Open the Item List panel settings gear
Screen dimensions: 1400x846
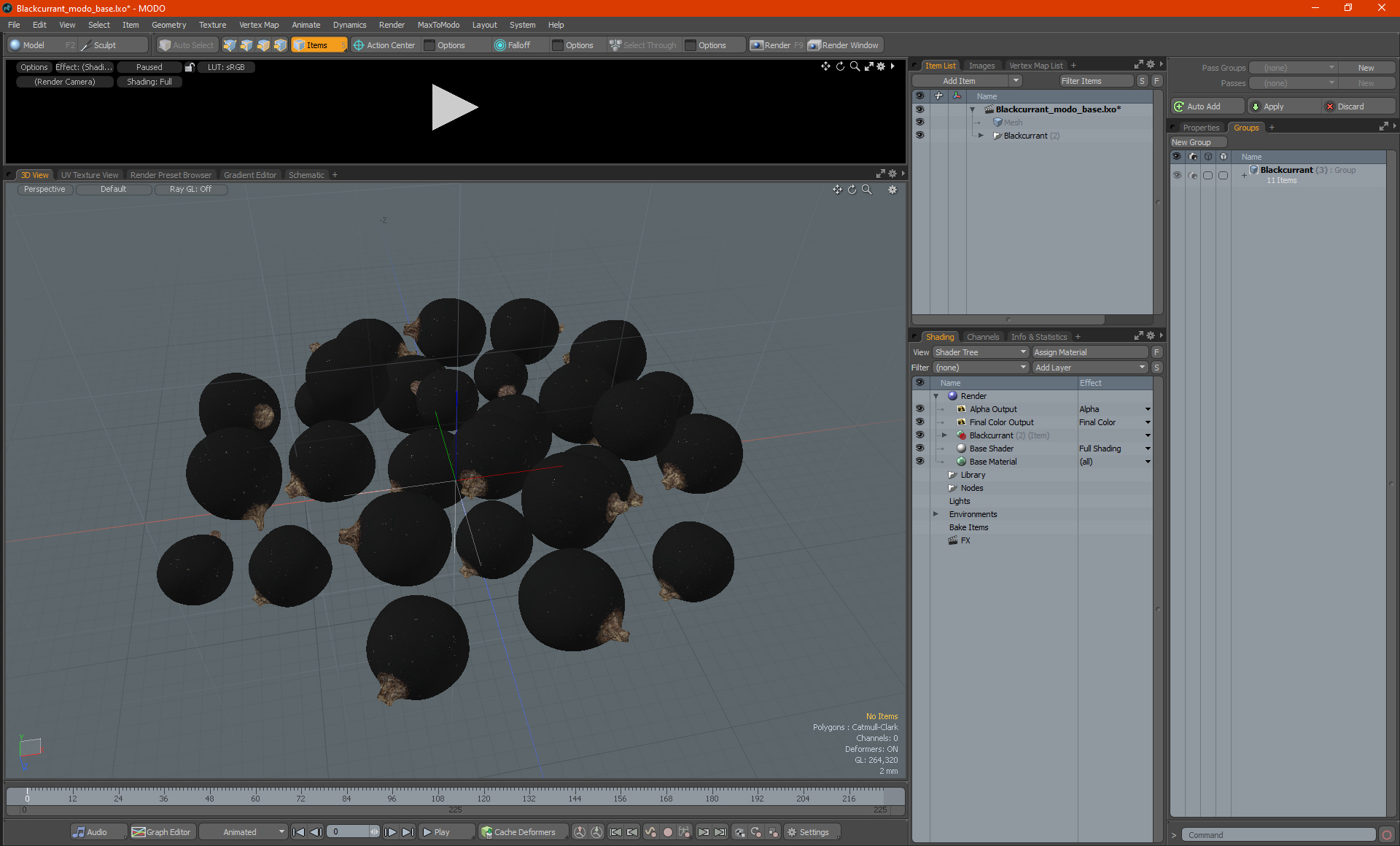point(1151,65)
